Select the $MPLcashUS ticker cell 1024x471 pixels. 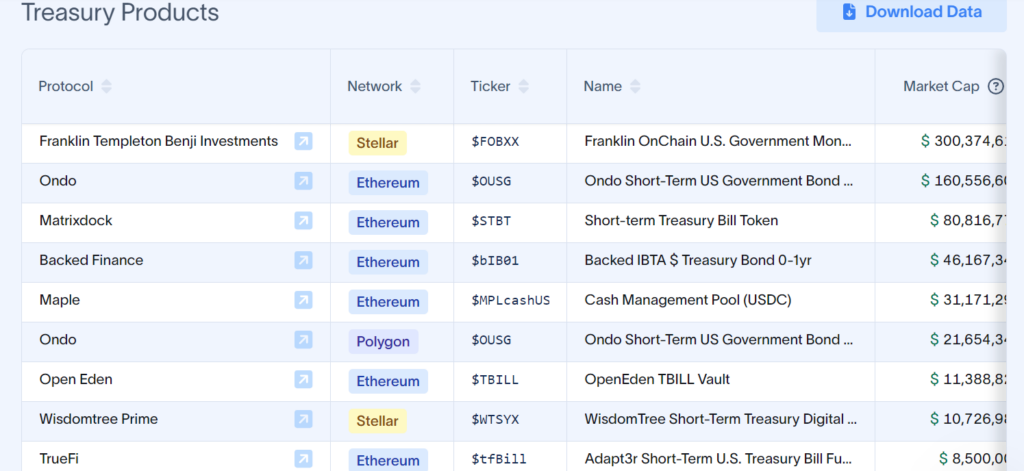[511, 300]
